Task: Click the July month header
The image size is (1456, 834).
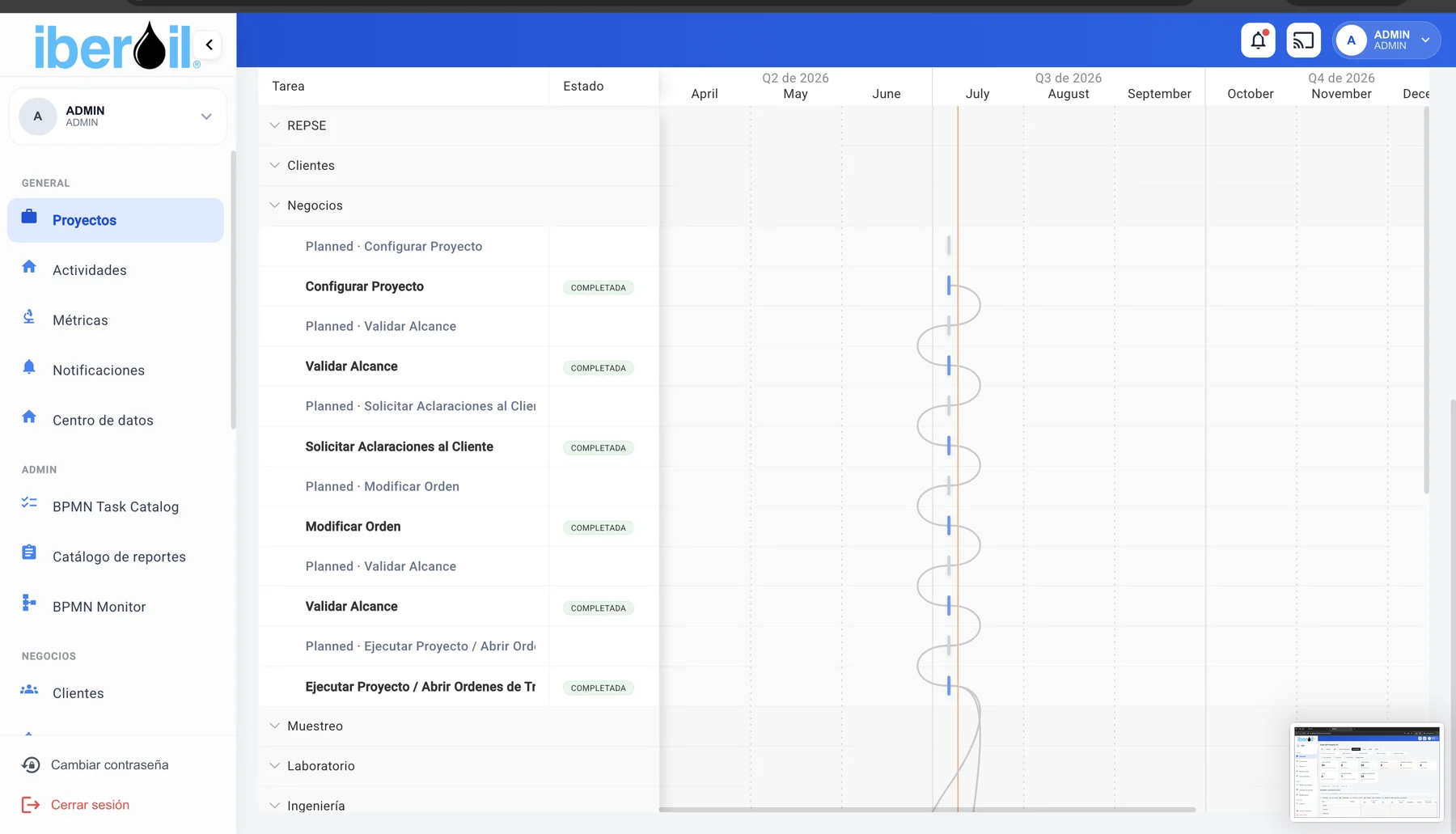Action: click(977, 94)
